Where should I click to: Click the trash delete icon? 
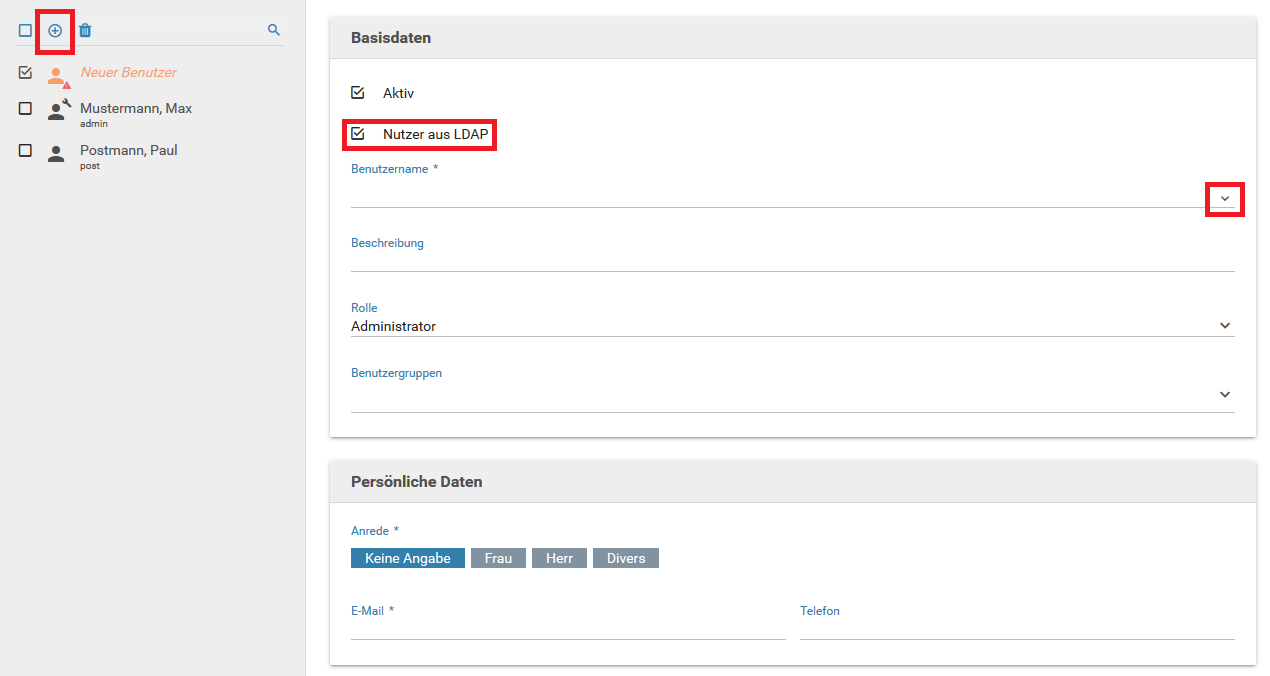pos(85,31)
